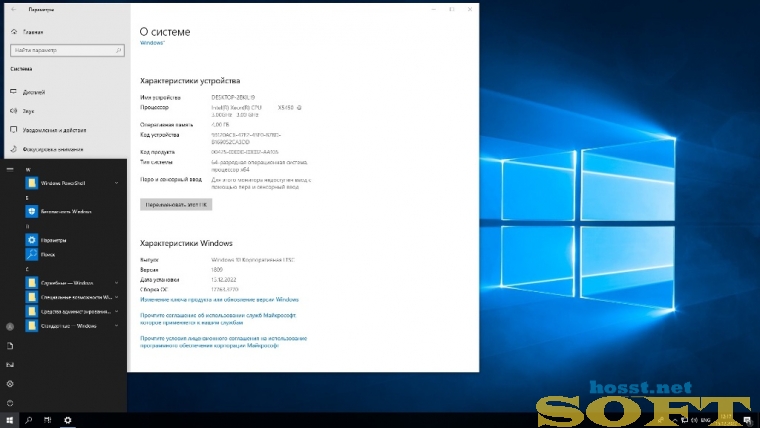Click the Оперативная память label
This screenshot has height=428, width=760.
(x=166, y=125)
